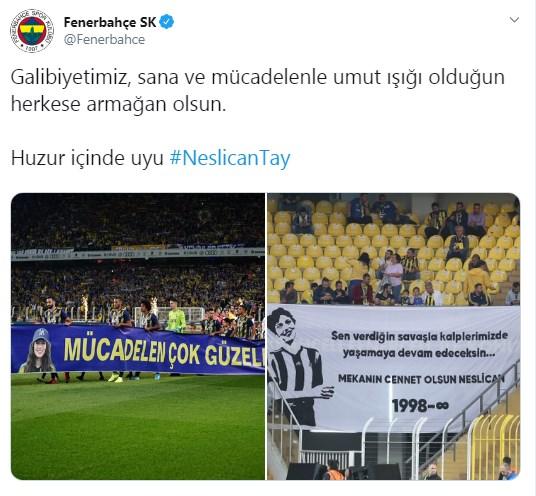Click the striped-jersey drawing on white banner
536x496 pixels.
[296, 367]
